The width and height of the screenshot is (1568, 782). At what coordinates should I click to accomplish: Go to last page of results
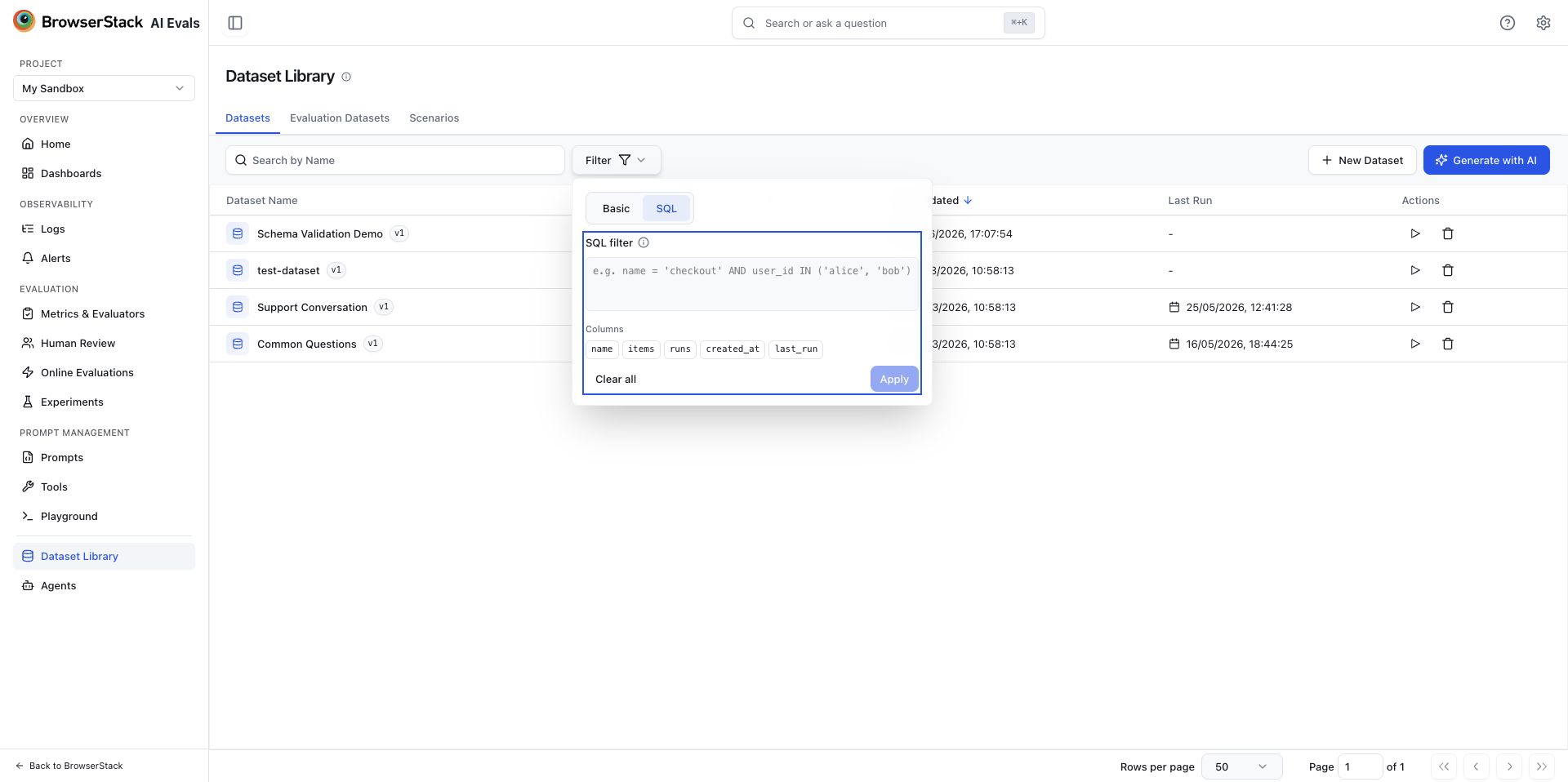(x=1542, y=766)
